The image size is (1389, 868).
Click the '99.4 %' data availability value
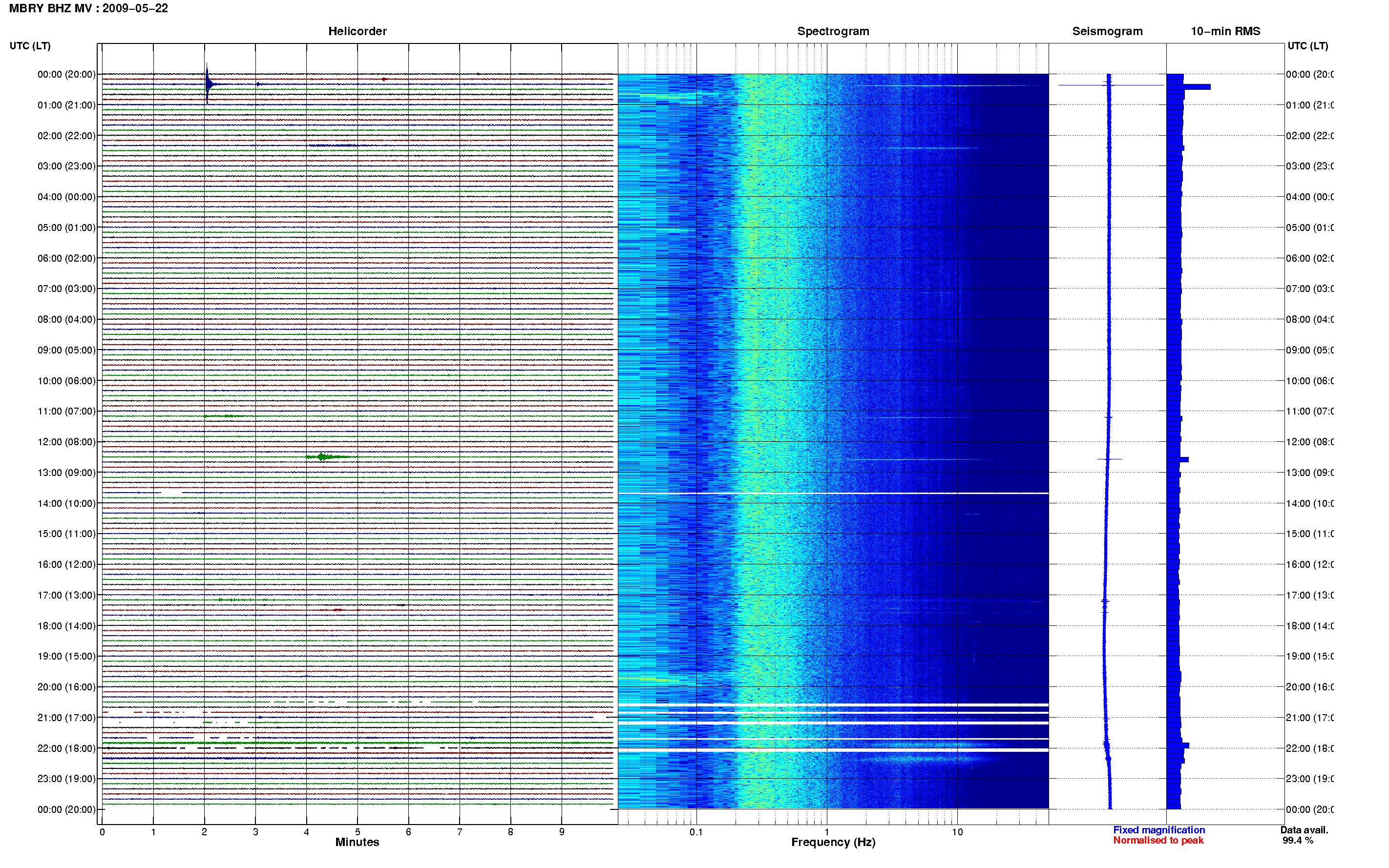[1297, 841]
